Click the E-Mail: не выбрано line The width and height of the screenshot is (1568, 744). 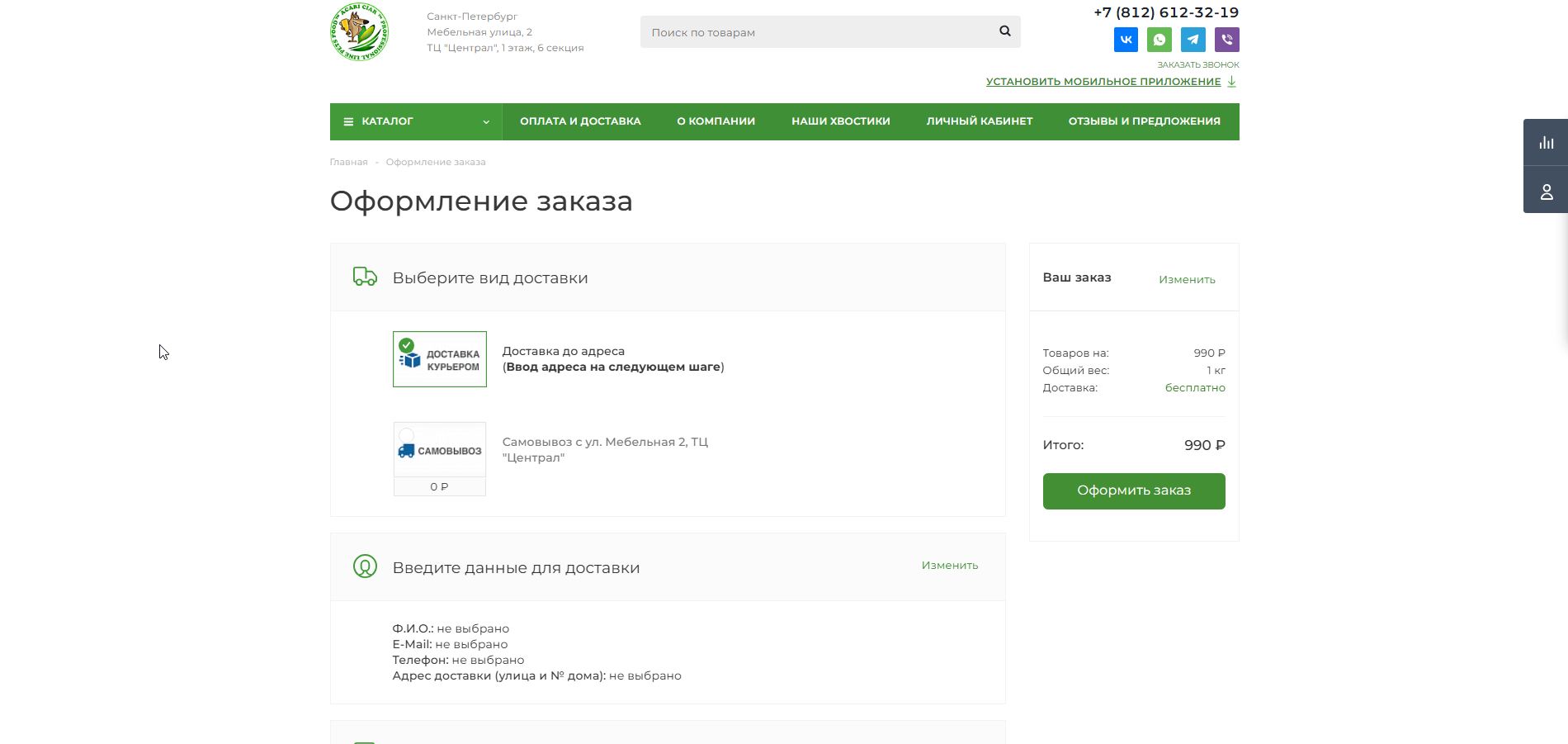[x=450, y=644]
